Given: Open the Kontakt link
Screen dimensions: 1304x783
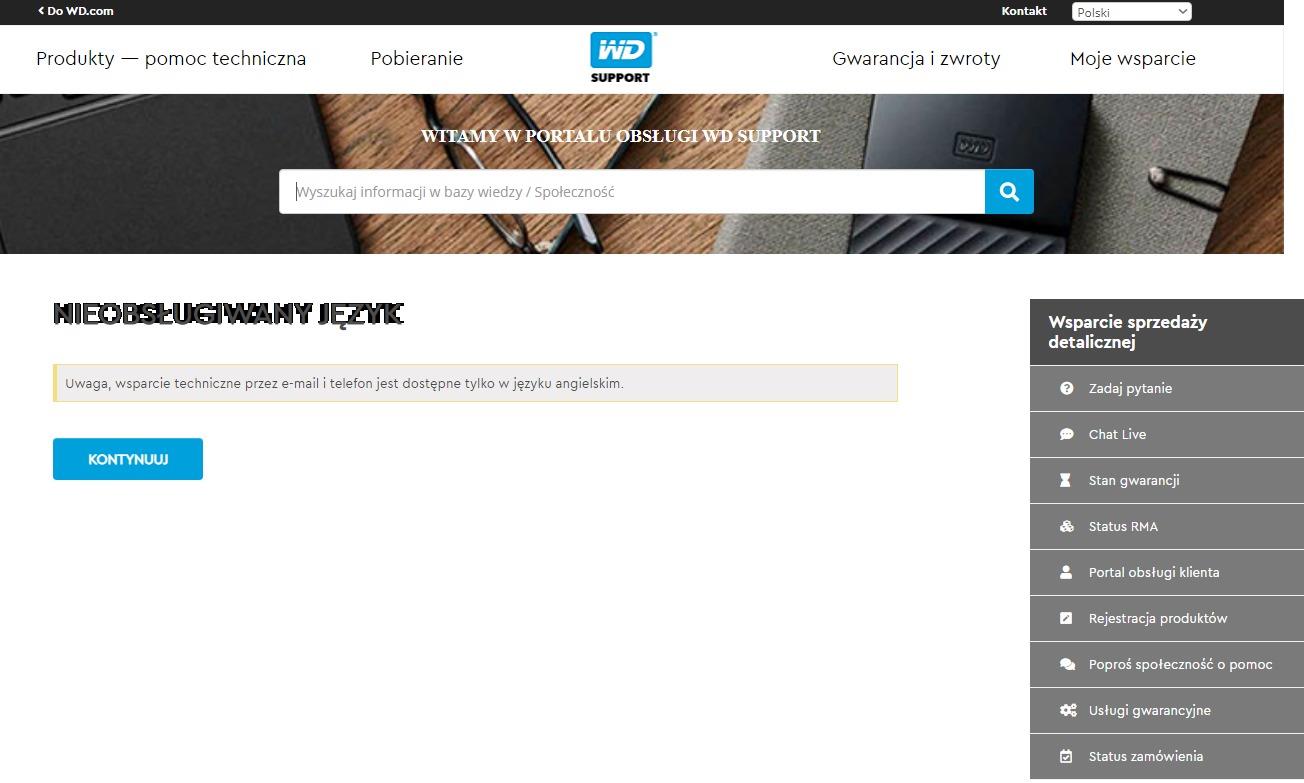Looking at the screenshot, I should coord(1024,11).
